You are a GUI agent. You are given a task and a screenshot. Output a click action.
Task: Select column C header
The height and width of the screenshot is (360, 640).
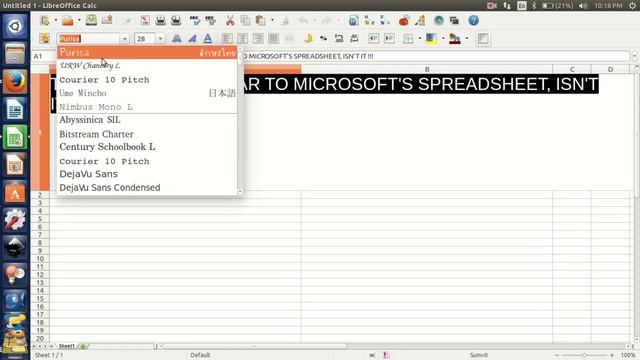pyautogui.click(x=572, y=69)
